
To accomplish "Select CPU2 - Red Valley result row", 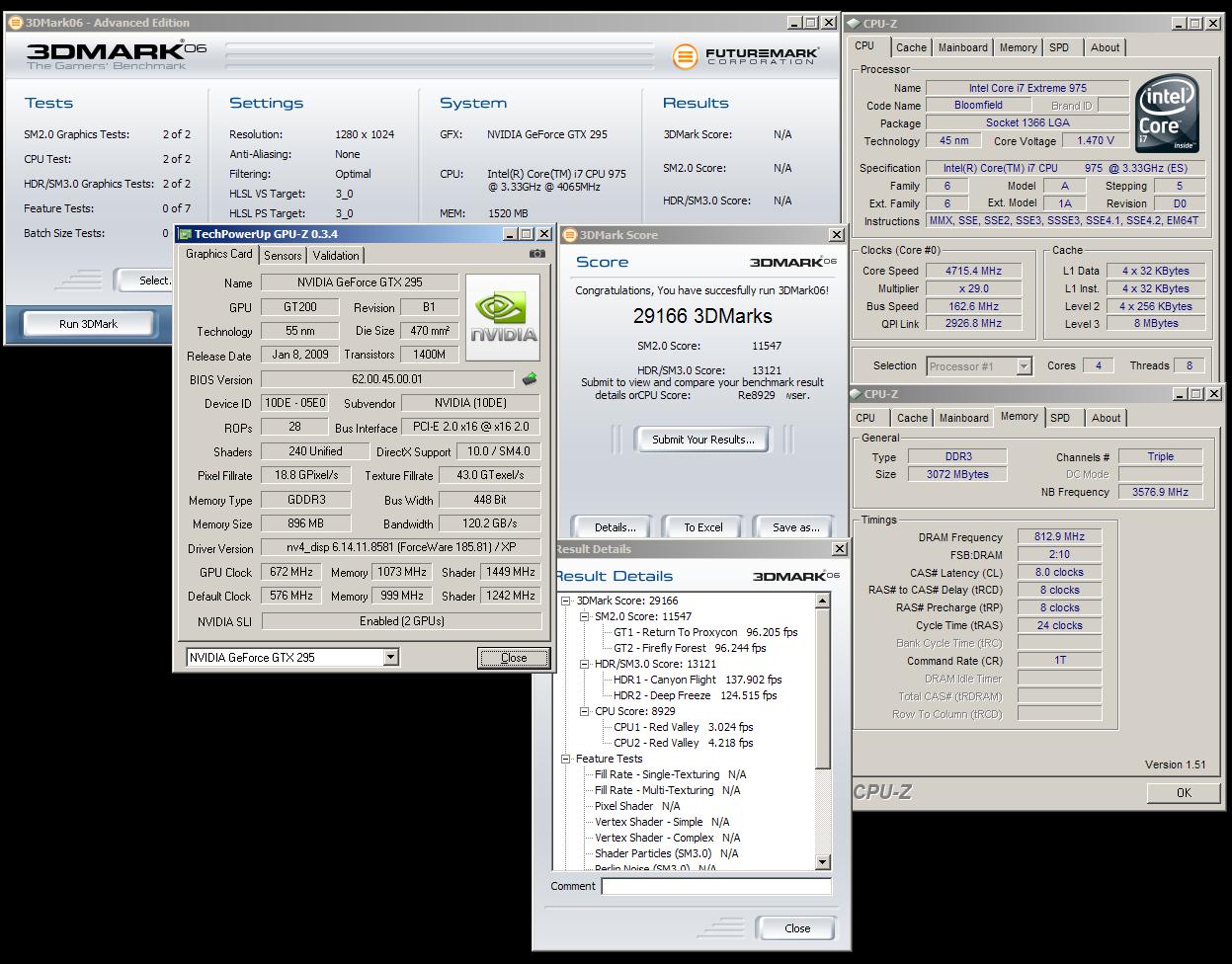I will pos(683,743).
